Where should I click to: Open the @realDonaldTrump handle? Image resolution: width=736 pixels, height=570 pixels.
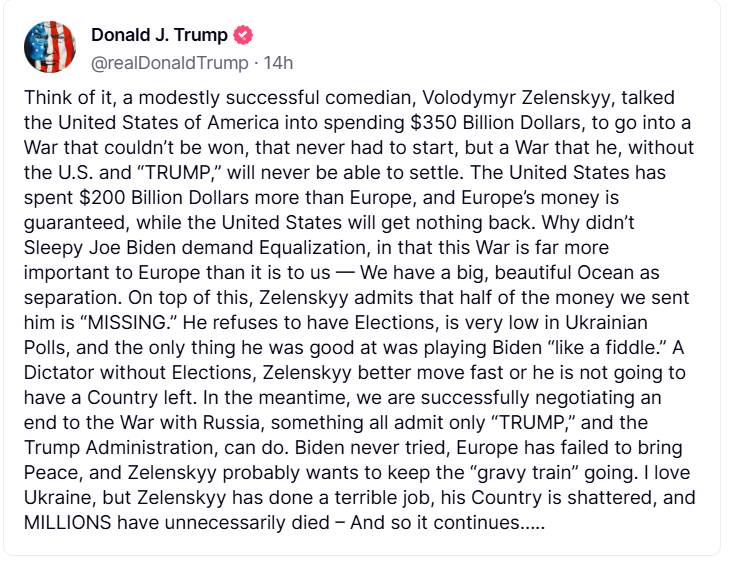pos(170,62)
